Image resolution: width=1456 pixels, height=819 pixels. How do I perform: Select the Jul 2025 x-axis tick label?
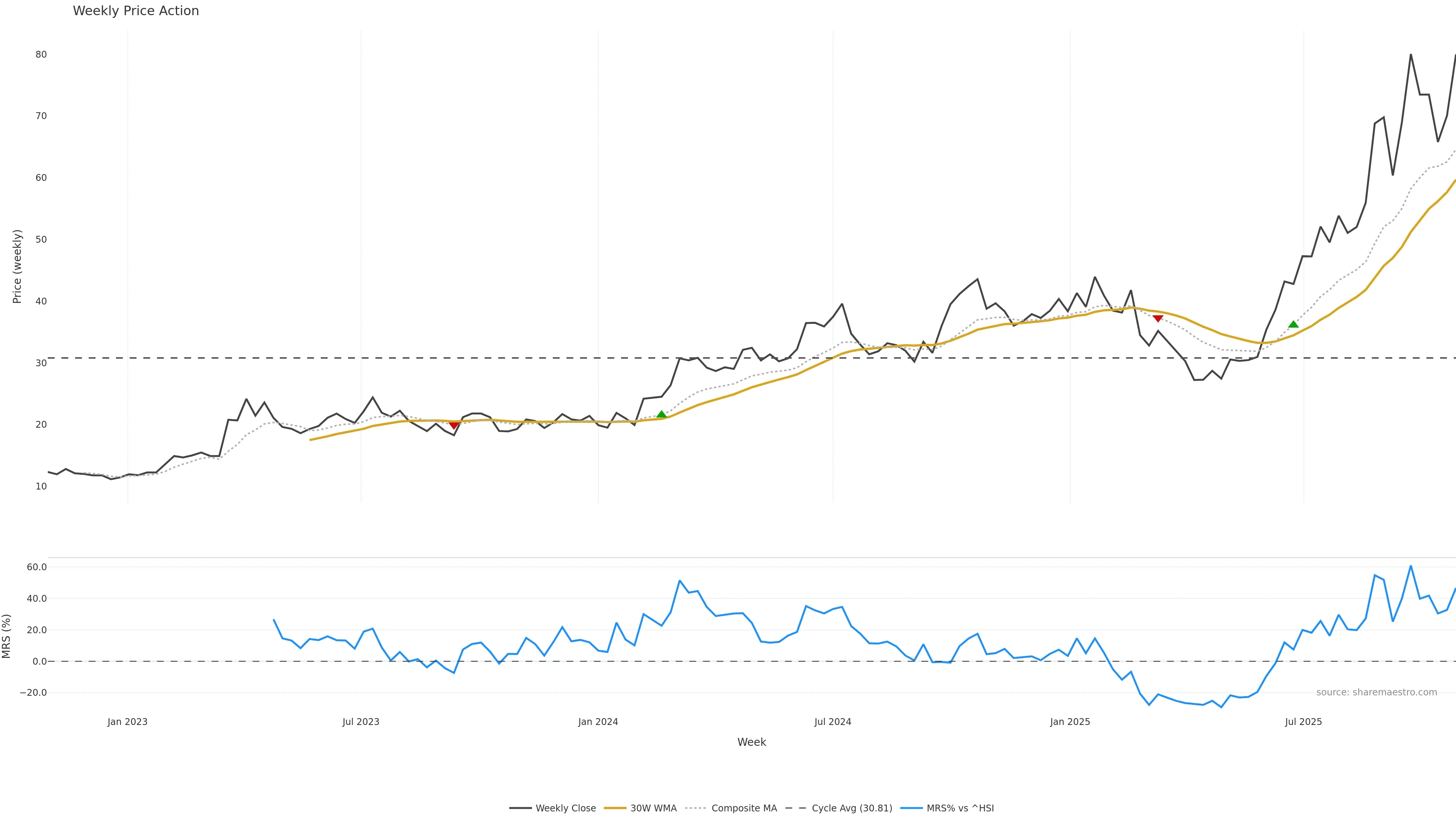[1304, 722]
